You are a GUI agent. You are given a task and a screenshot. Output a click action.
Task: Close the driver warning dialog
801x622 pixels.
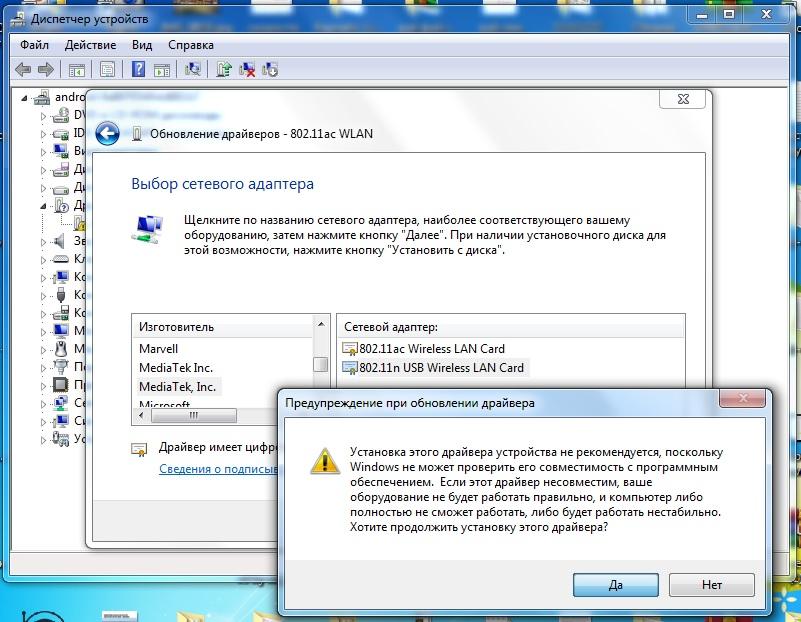pos(743,398)
